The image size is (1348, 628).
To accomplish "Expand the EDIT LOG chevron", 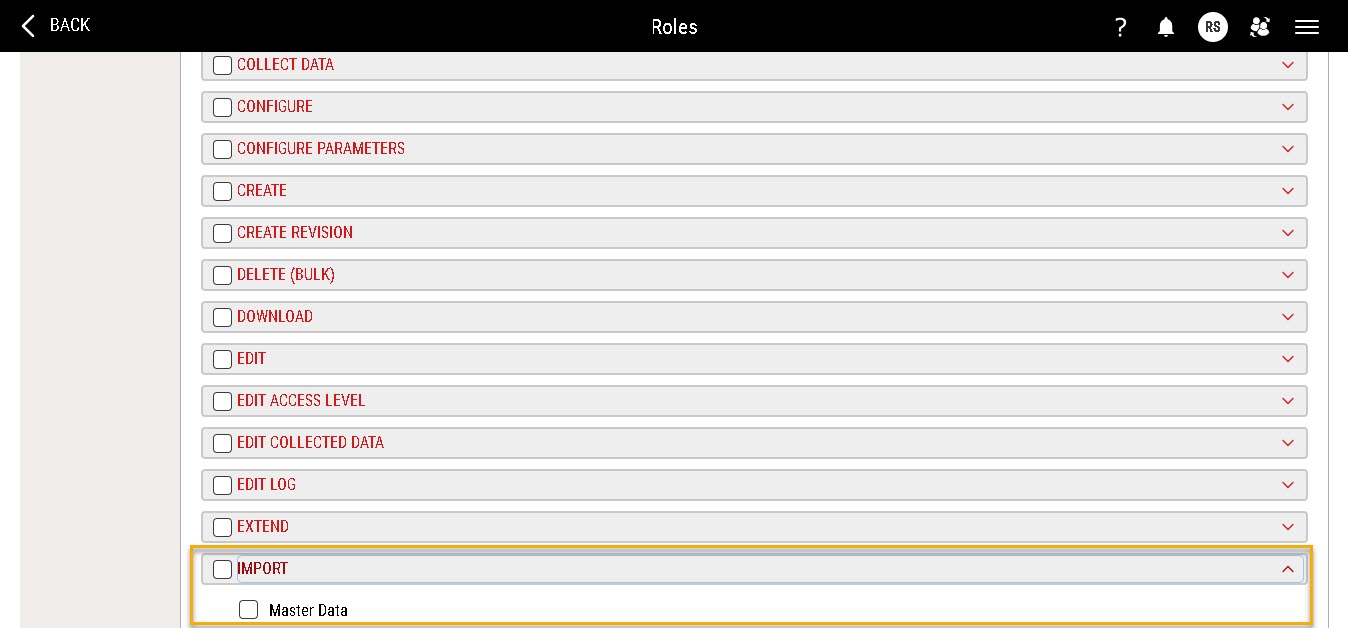I will coord(1288,485).
